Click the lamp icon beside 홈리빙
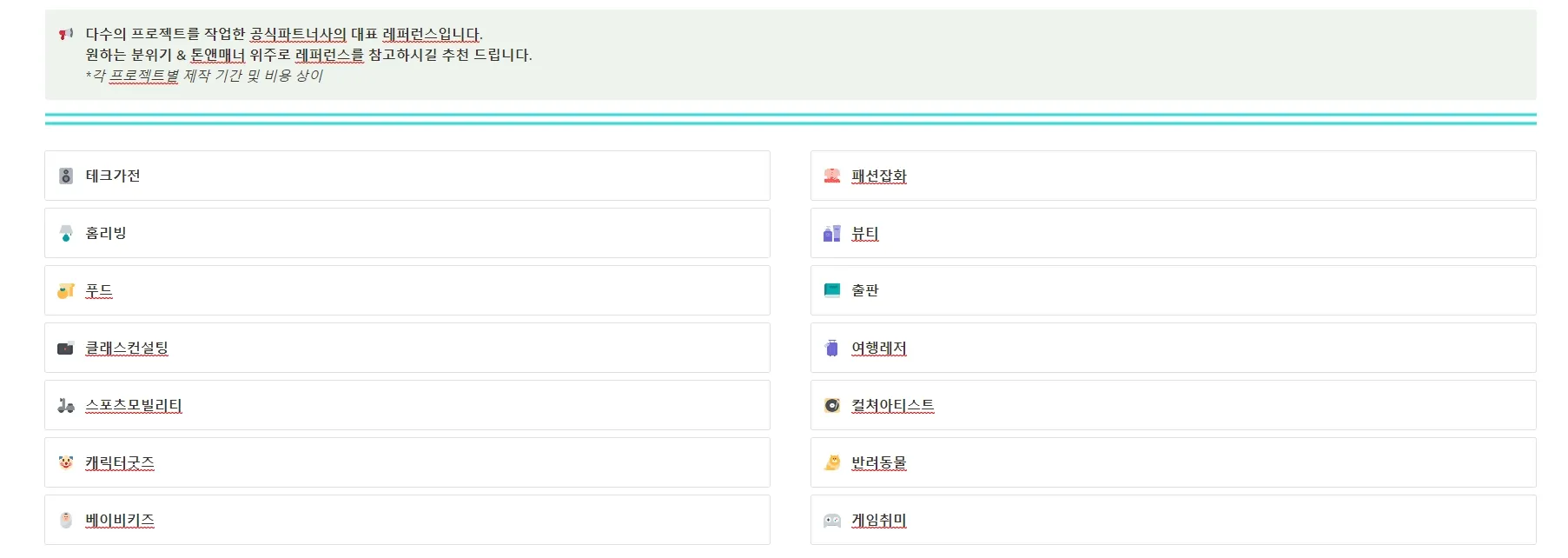This screenshot has height=558, width=1568. [66, 233]
